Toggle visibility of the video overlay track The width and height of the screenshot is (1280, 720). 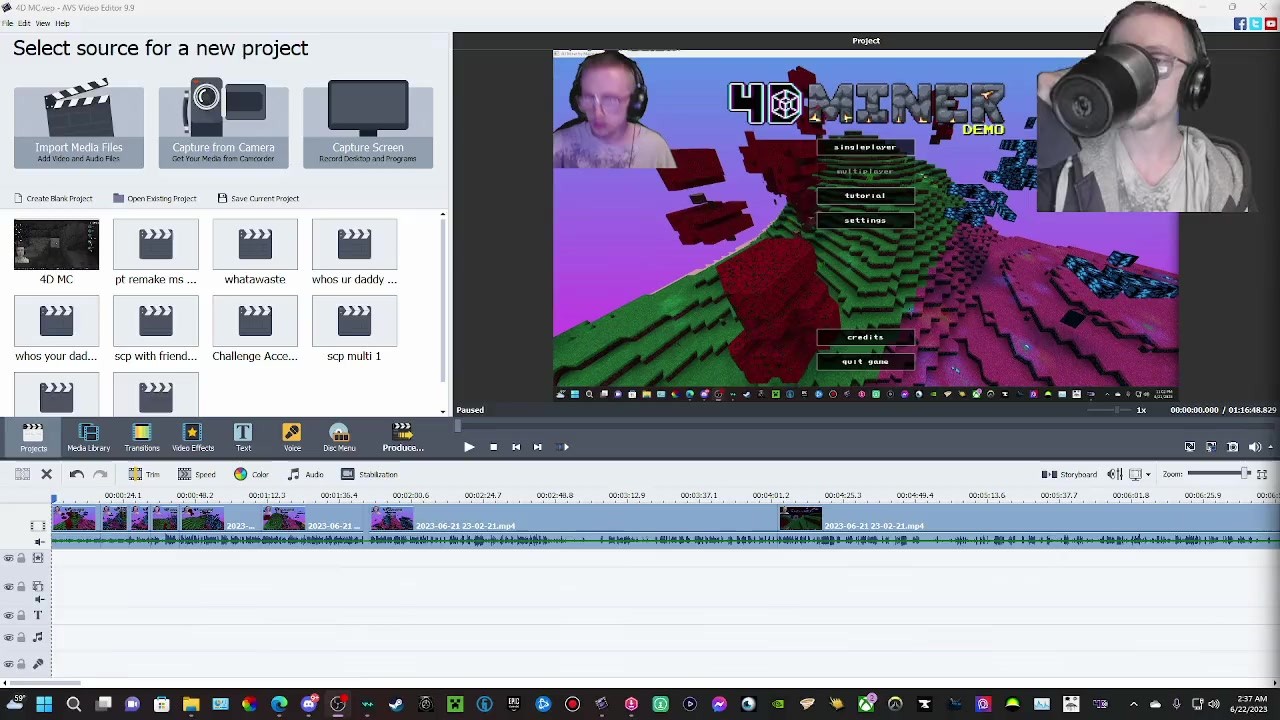point(9,587)
